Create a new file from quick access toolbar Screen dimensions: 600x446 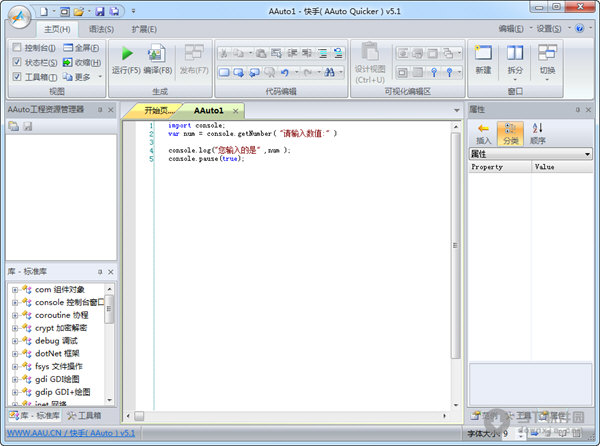click(x=44, y=12)
